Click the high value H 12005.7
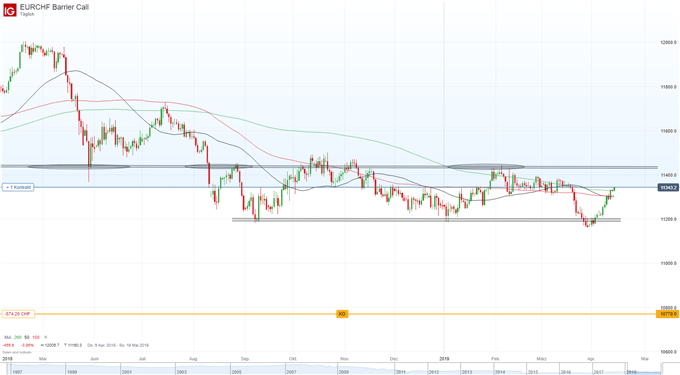Viewport: 680px width, 375px height. 49,346
